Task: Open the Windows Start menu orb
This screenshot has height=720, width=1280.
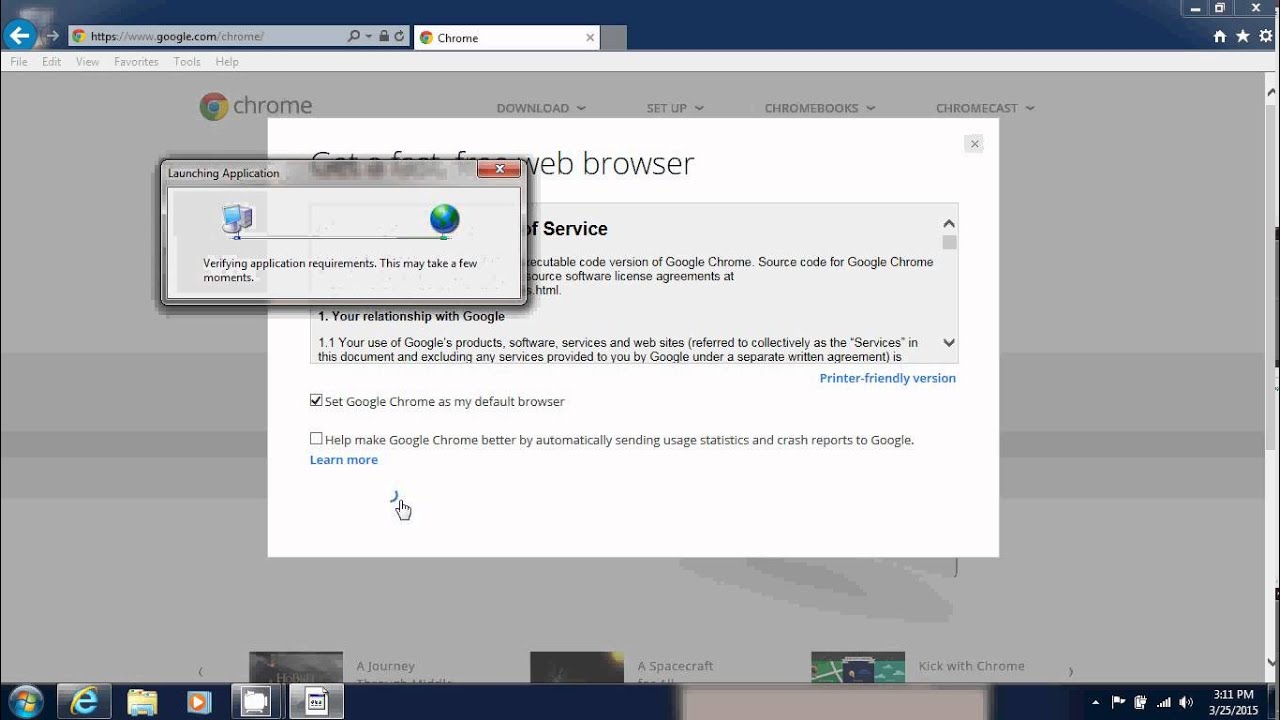Action: (x=24, y=702)
